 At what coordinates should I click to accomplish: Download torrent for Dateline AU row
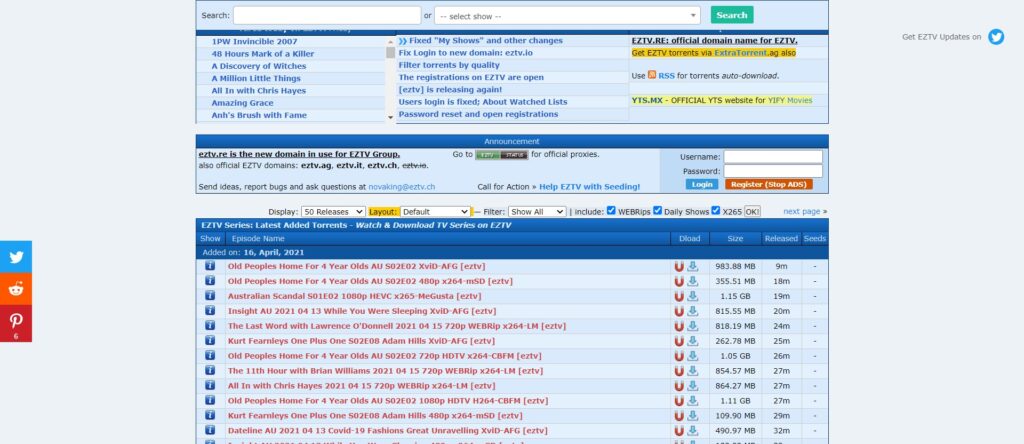pos(693,431)
